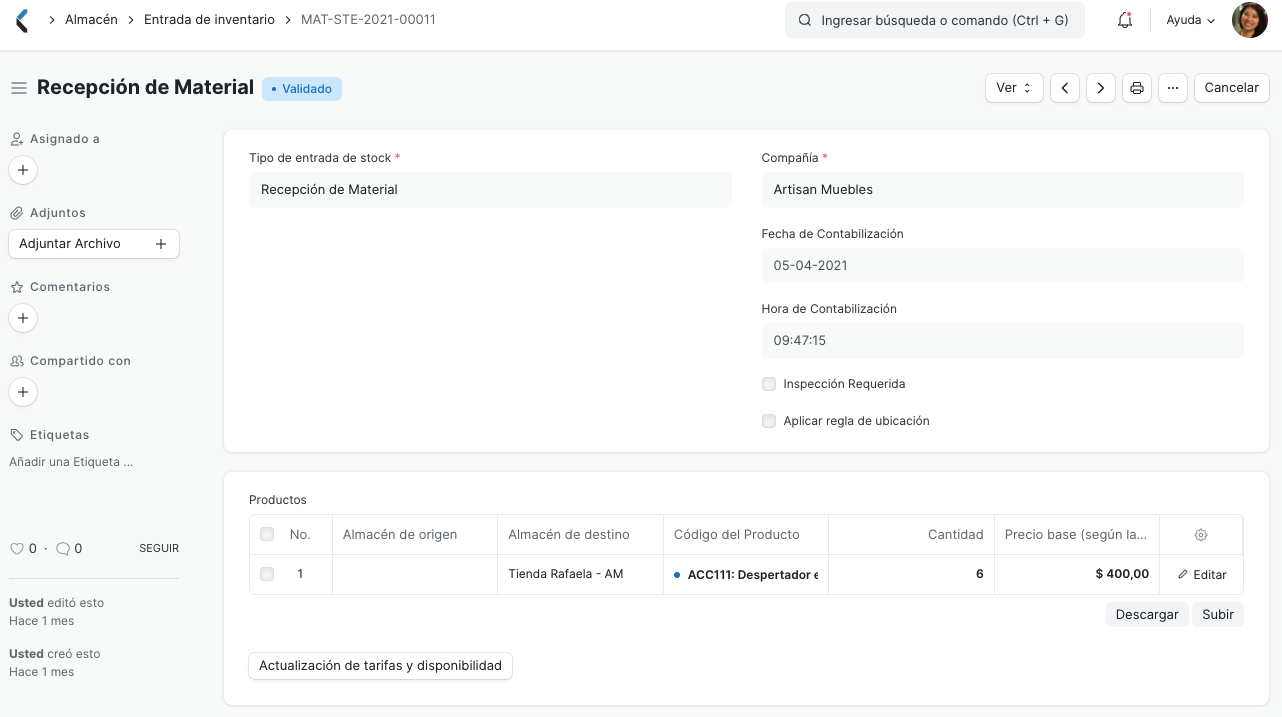Go to the previous document arrow

(x=1065, y=88)
